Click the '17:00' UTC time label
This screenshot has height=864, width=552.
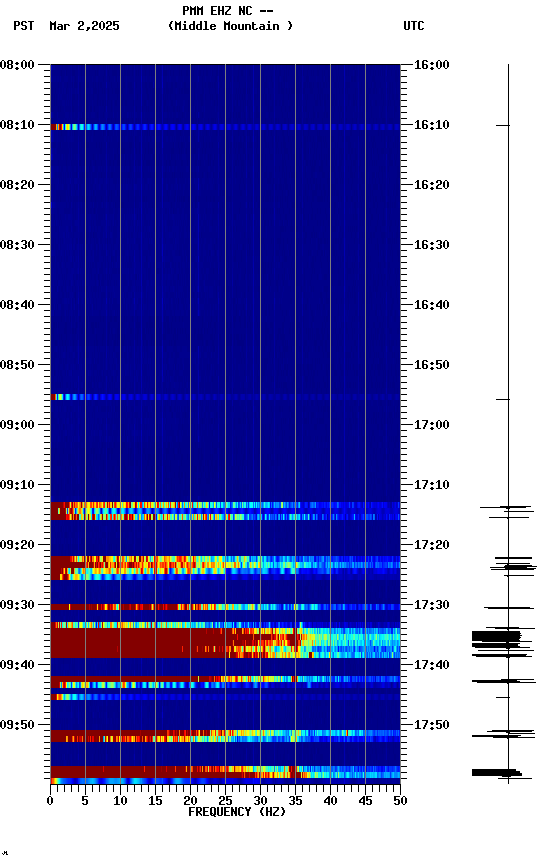coord(432,425)
